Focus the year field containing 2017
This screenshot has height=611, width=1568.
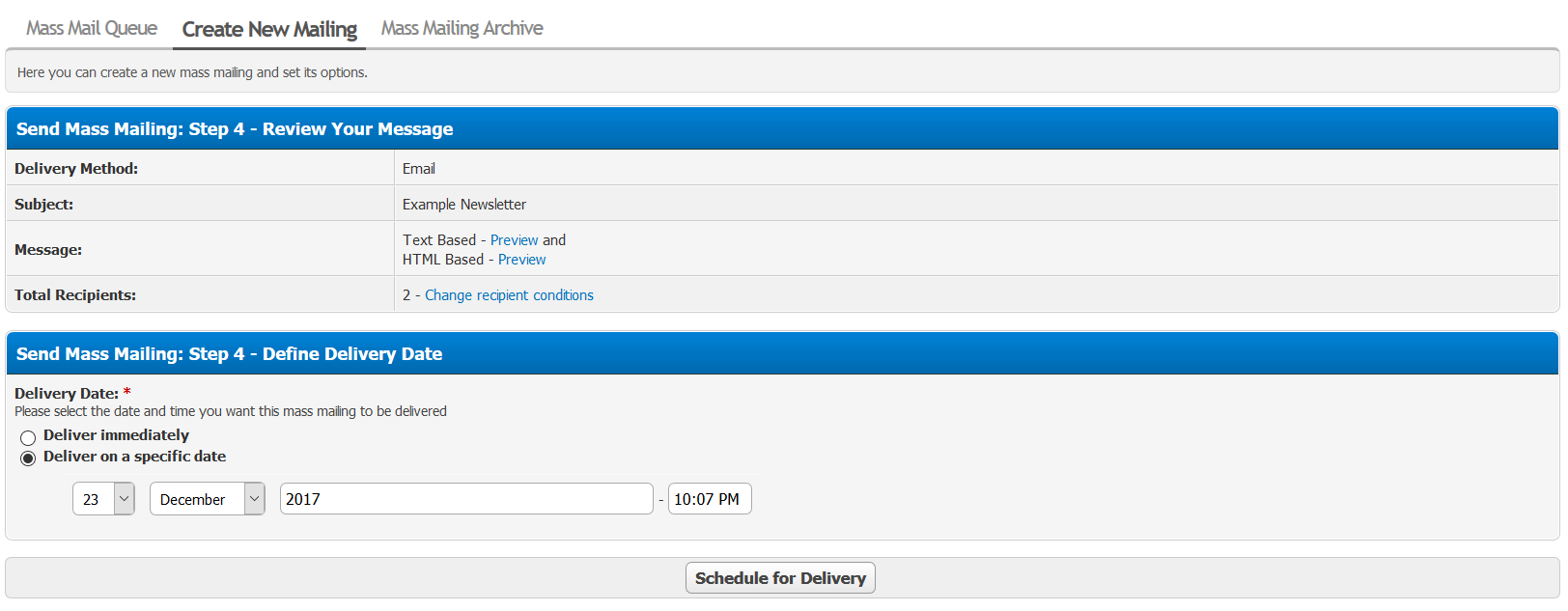[x=466, y=499]
